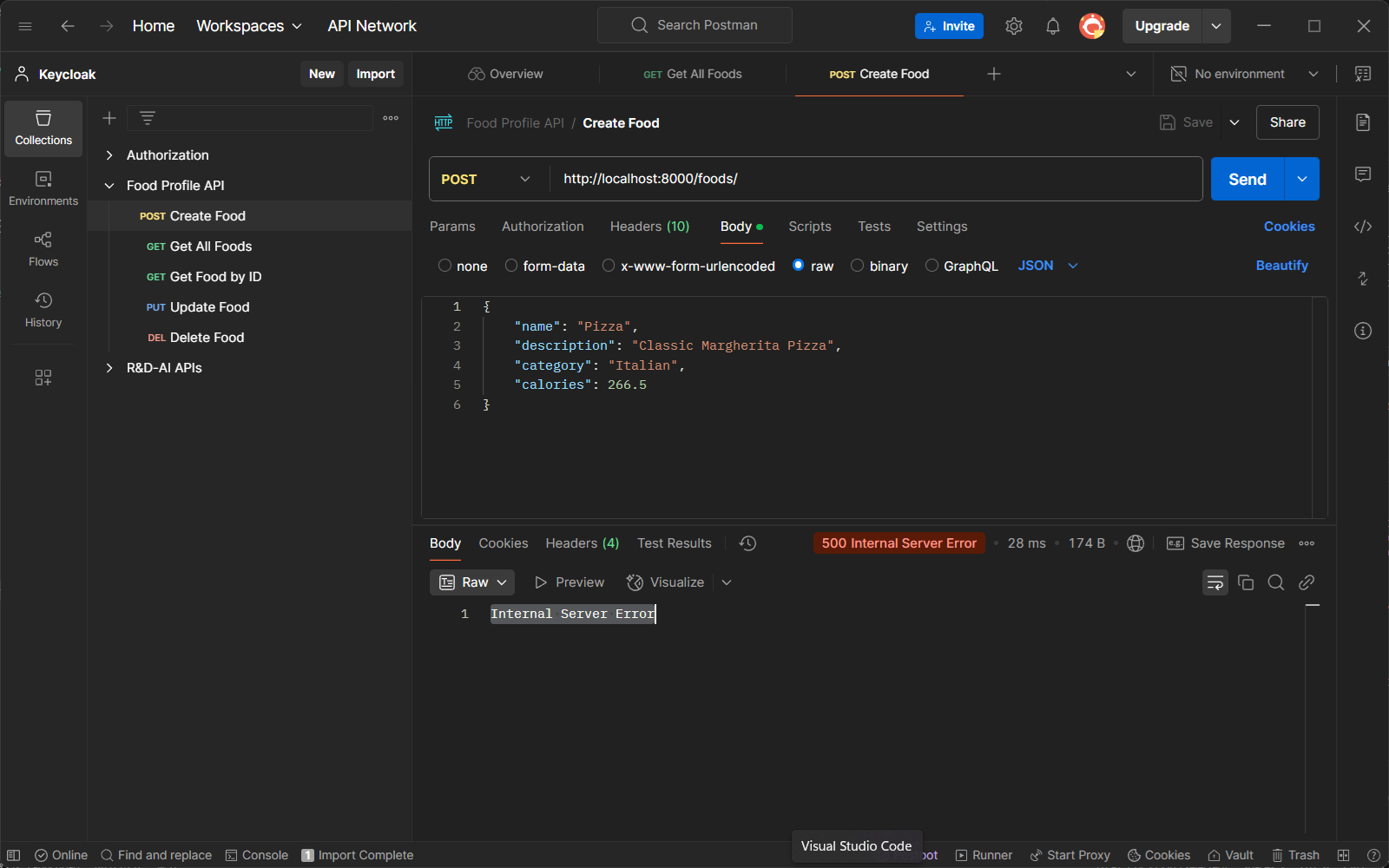
Task: Open the Cookies link
Action: coord(1289,227)
